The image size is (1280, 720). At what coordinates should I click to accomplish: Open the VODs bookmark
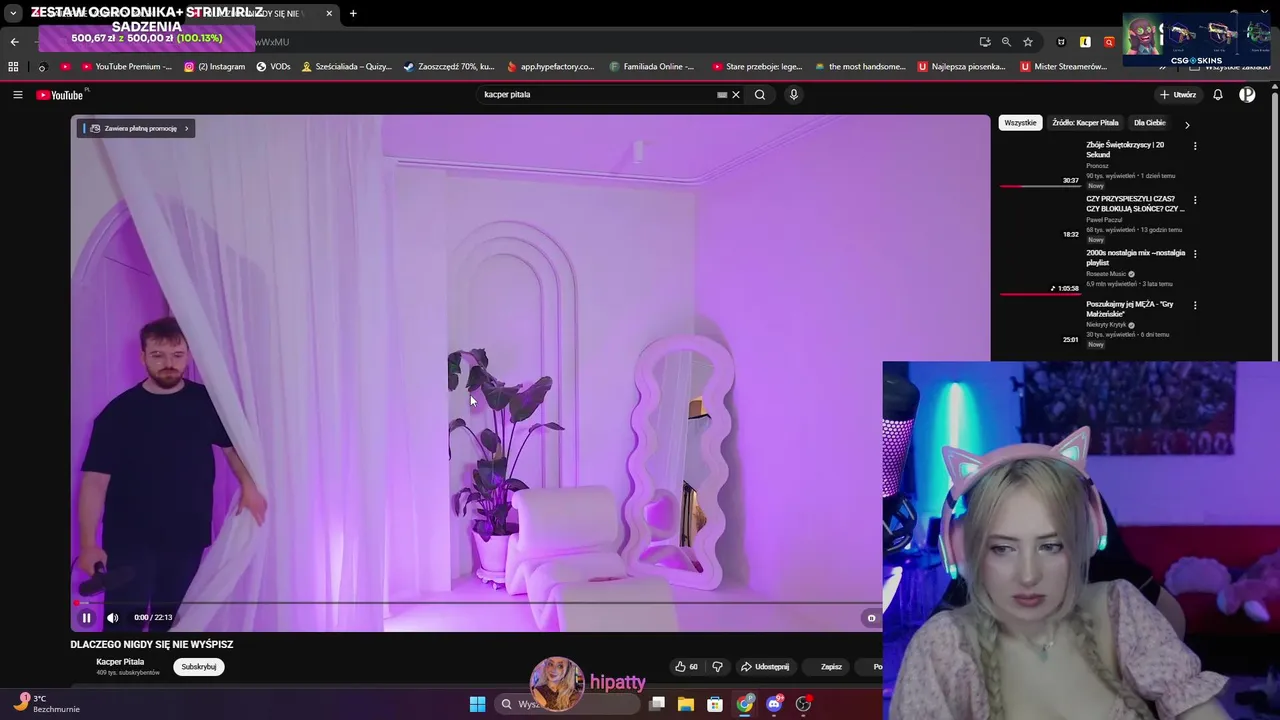[x=273, y=67]
